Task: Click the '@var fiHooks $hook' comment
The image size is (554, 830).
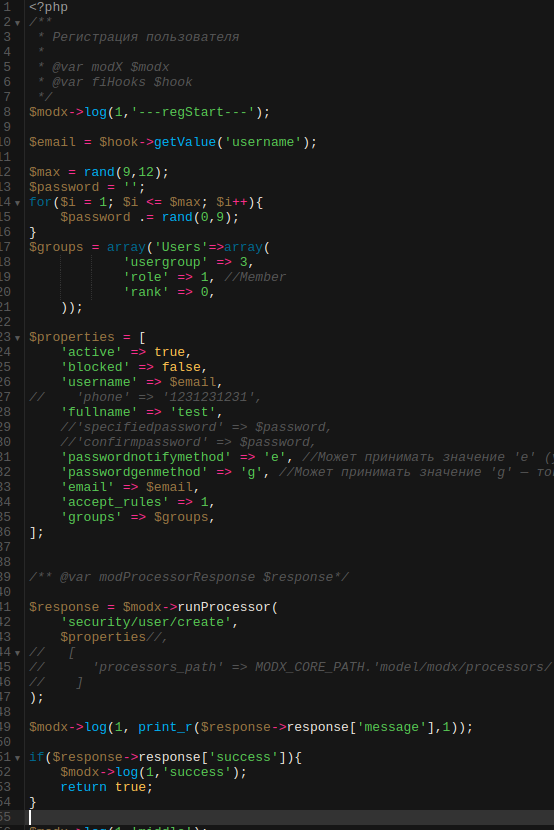Action: [122, 82]
